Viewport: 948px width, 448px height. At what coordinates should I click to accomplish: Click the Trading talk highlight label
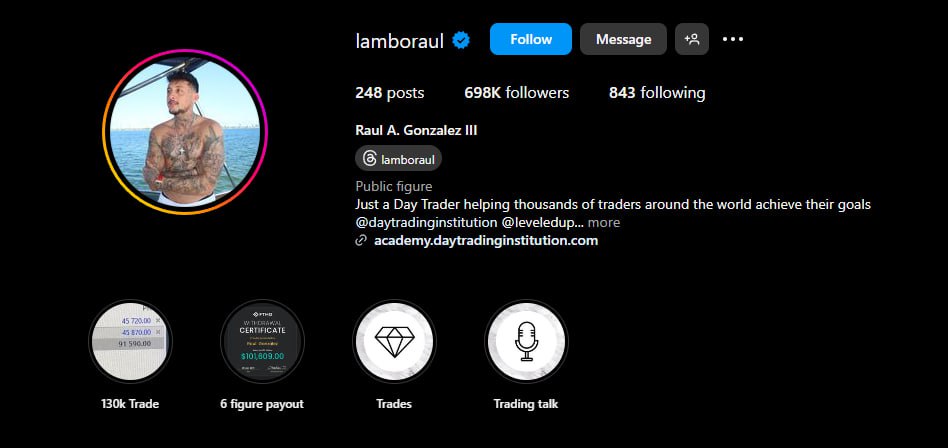[x=526, y=404]
